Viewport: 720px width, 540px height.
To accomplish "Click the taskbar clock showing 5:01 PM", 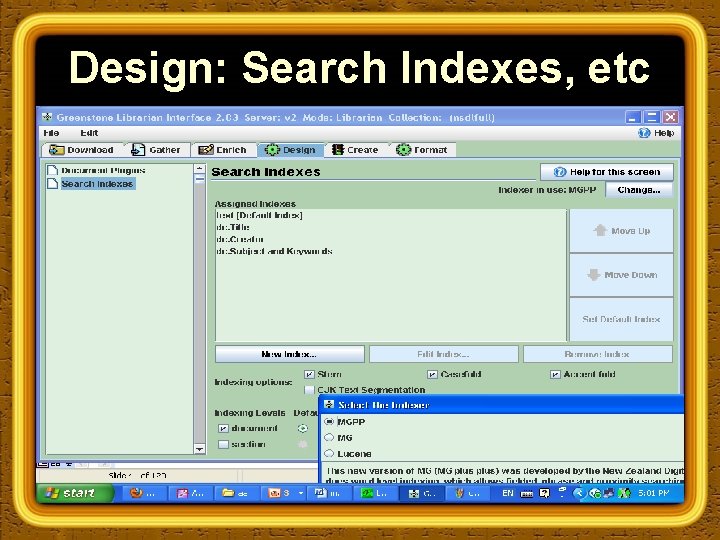I will pos(653,493).
